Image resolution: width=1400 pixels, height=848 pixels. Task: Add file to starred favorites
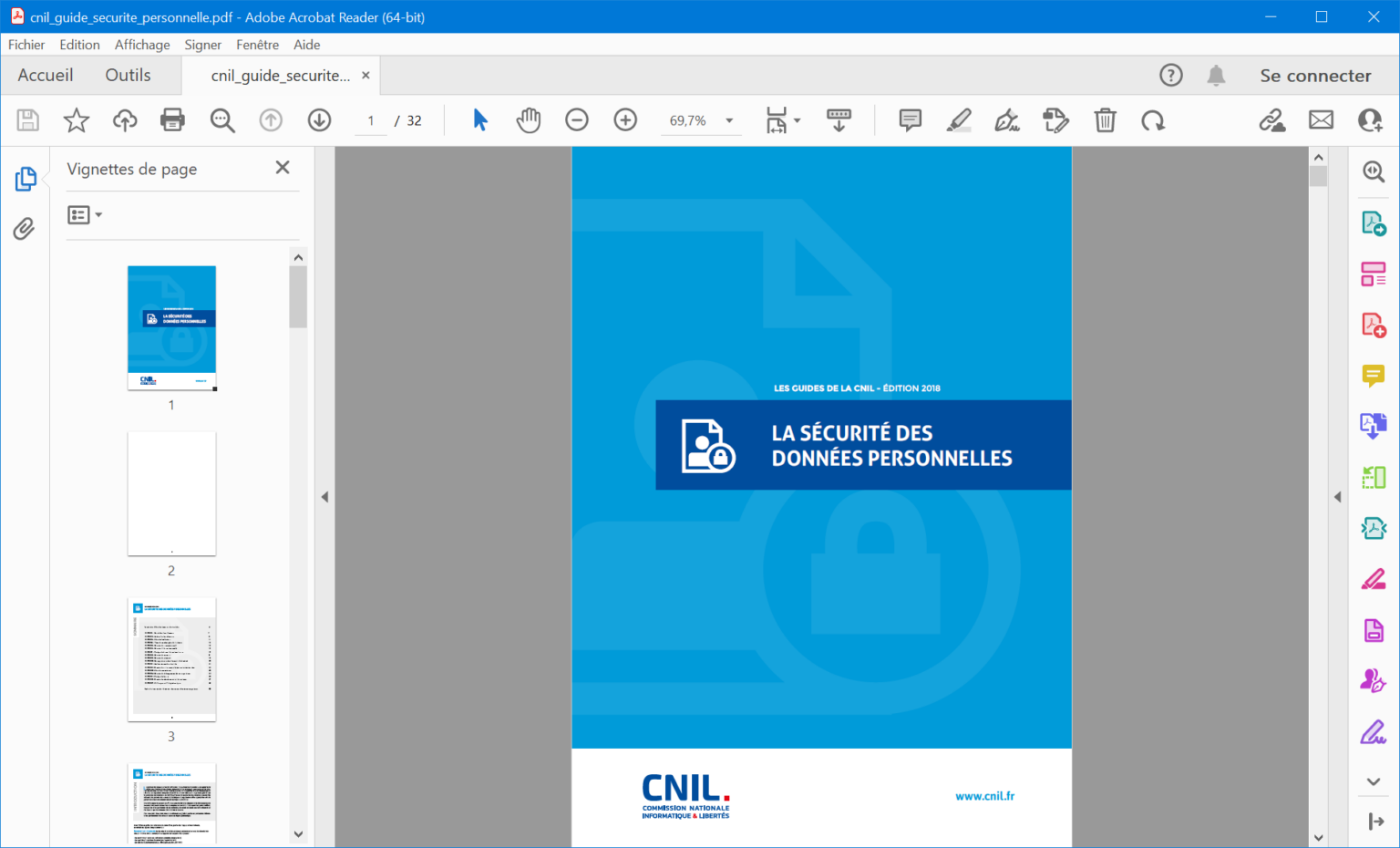[x=77, y=120]
